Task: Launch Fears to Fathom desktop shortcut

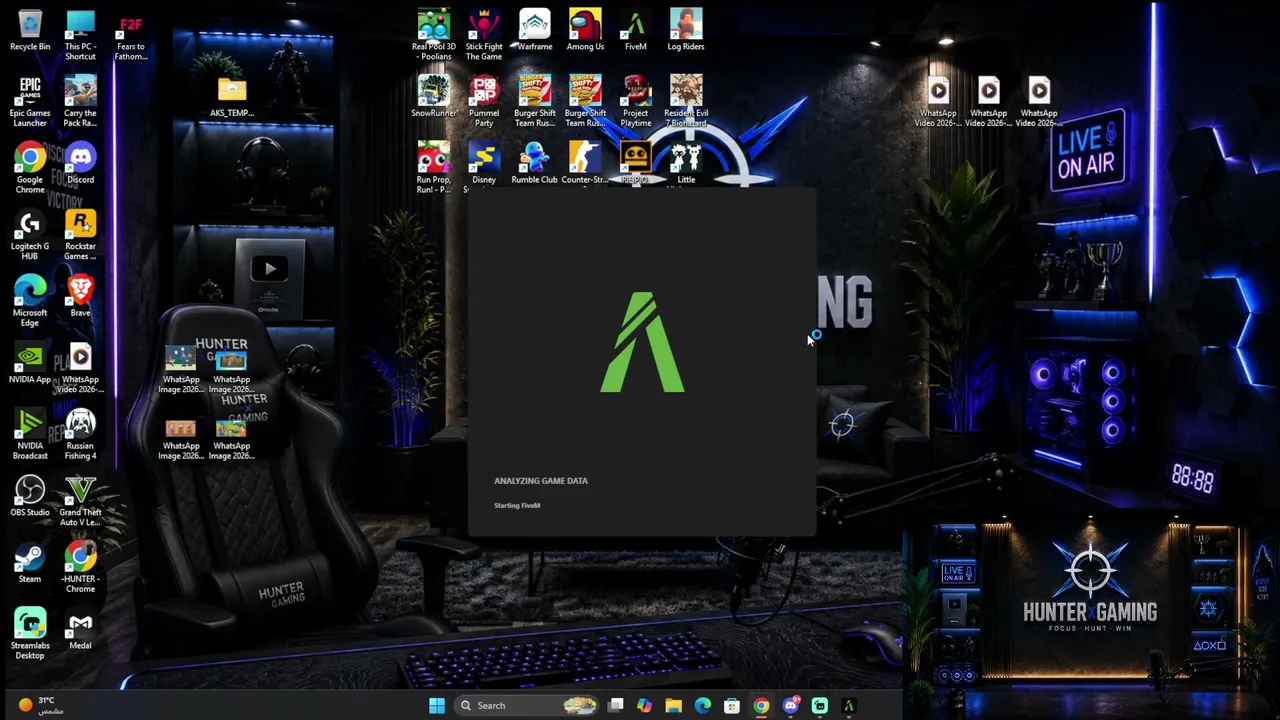Action: click(x=130, y=35)
